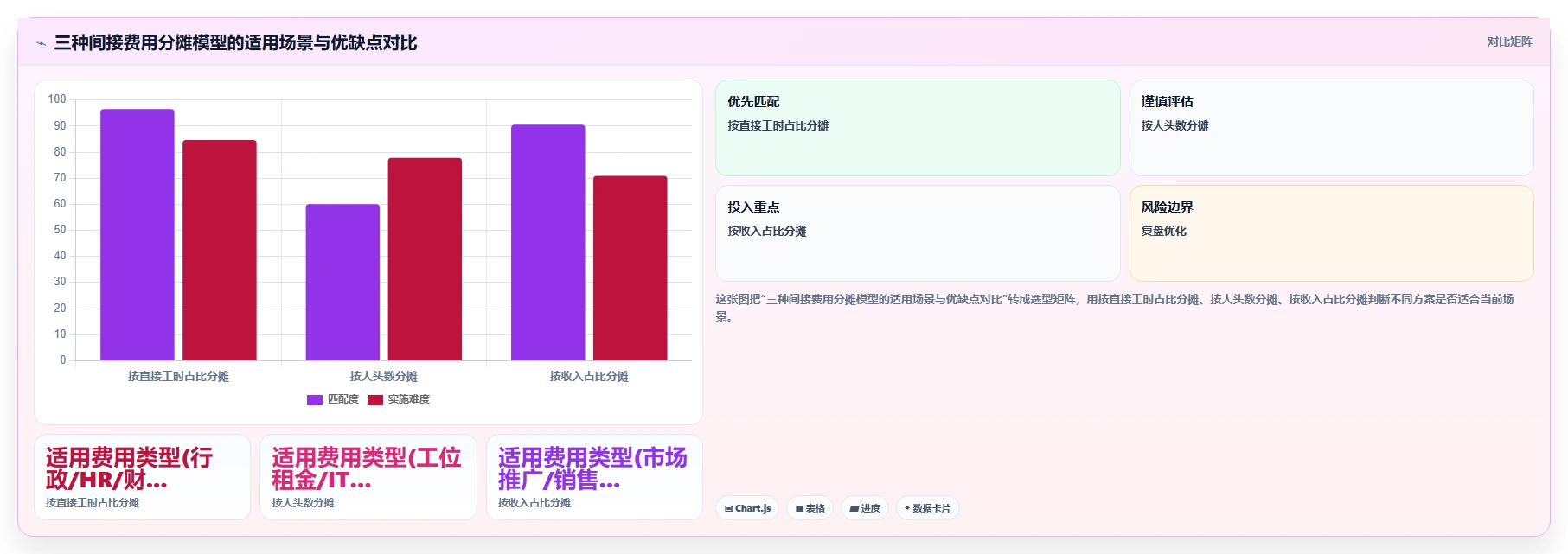Click the x-axis label 按直接工时占比分摊

click(x=178, y=376)
